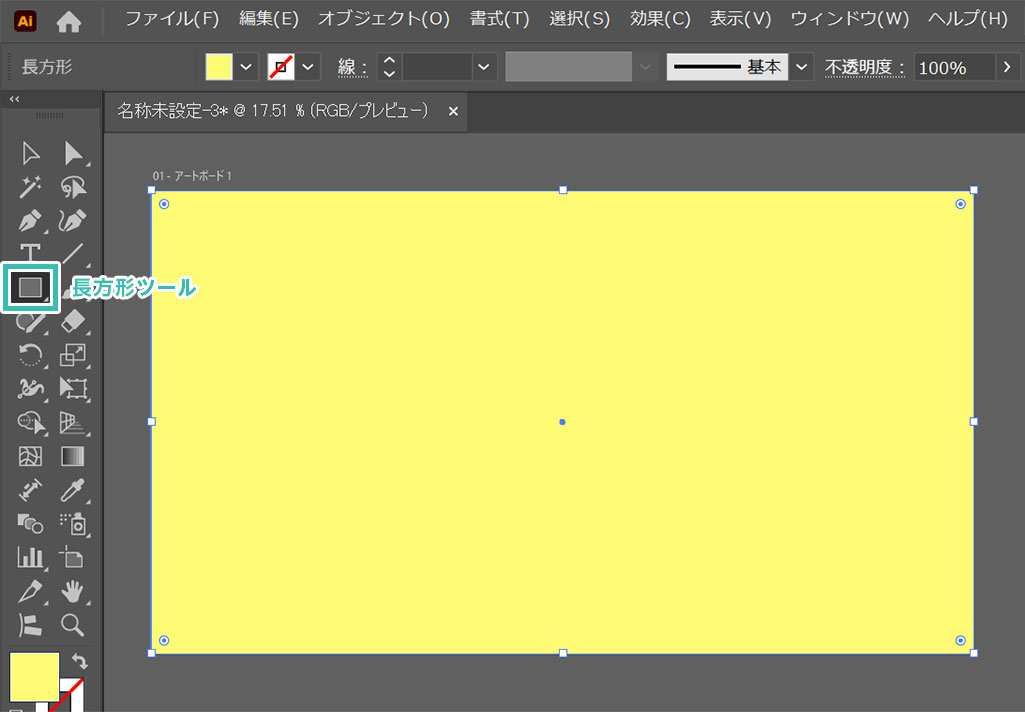Collapse the toolbar with double-arrow icon
Viewport: 1025px width, 712px height.
(x=14, y=99)
